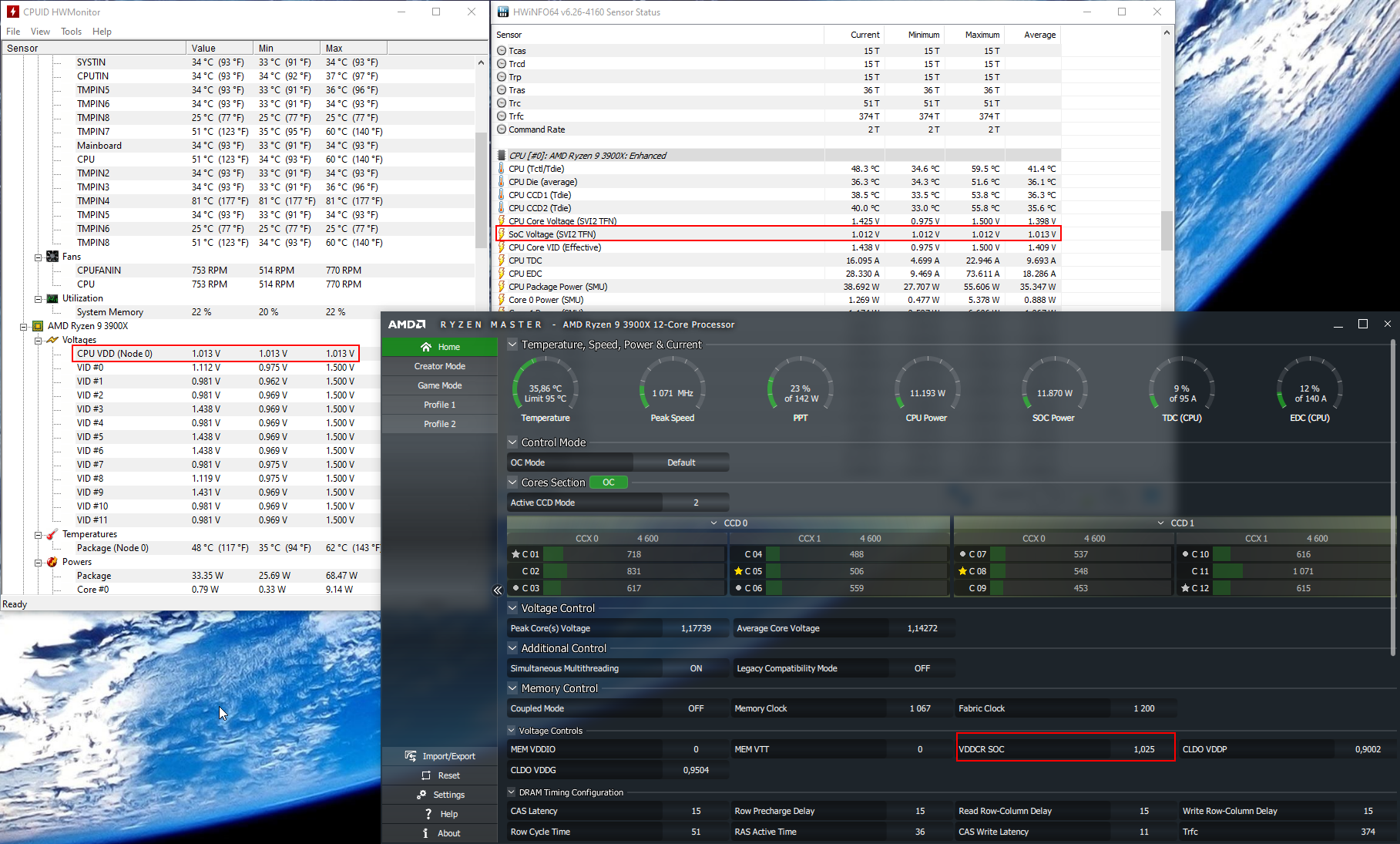
Task: Click the star icon next to core C 12
Action: pyautogui.click(x=1185, y=588)
